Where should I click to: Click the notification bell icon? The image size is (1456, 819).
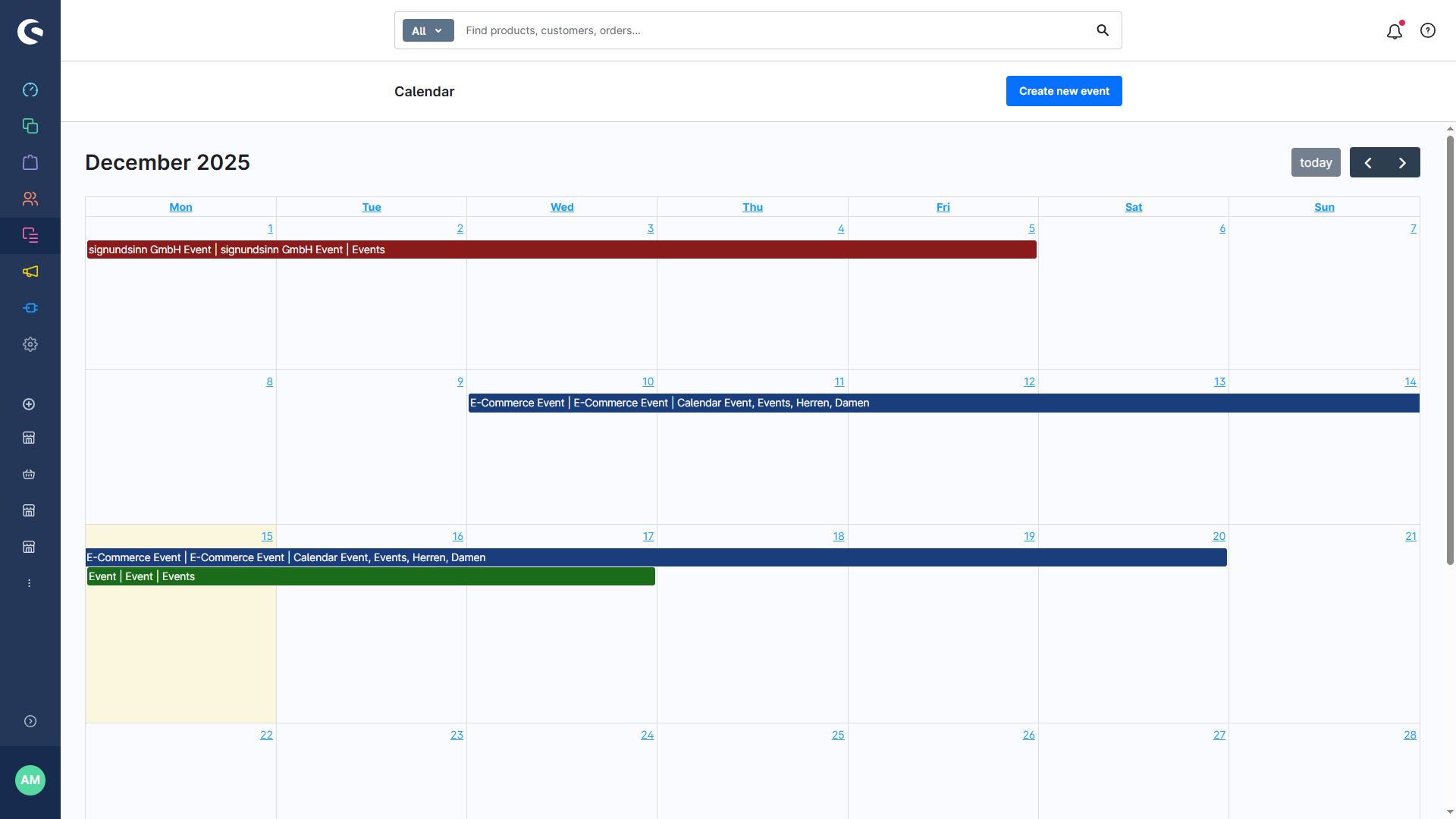coord(1394,31)
